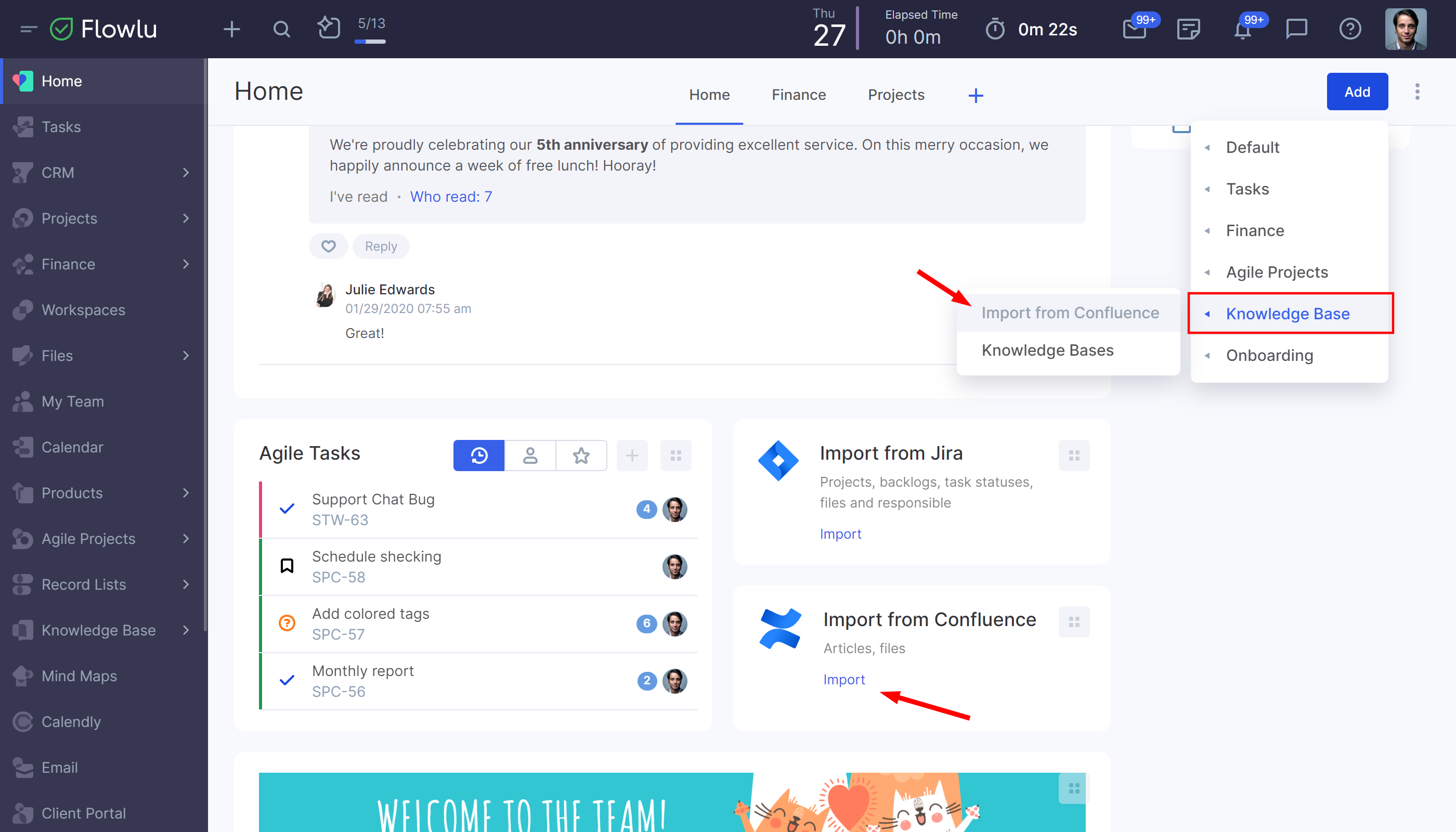This screenshot has width=1456, height=832.
Task: Like the announcement with heart icon
Action: click(328, 246)
